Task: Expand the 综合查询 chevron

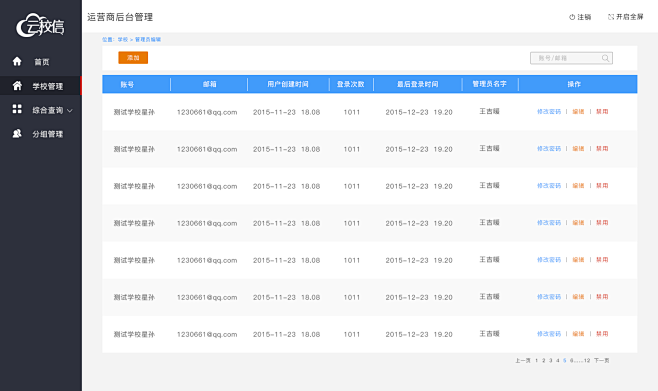Action: tap(70, 110)
